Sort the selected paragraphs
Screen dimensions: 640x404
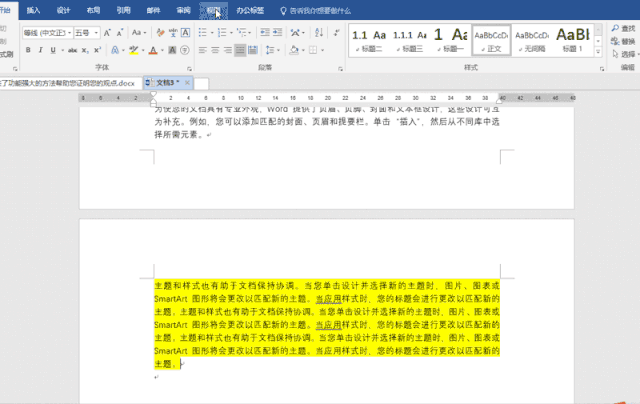tap(319, 32)
